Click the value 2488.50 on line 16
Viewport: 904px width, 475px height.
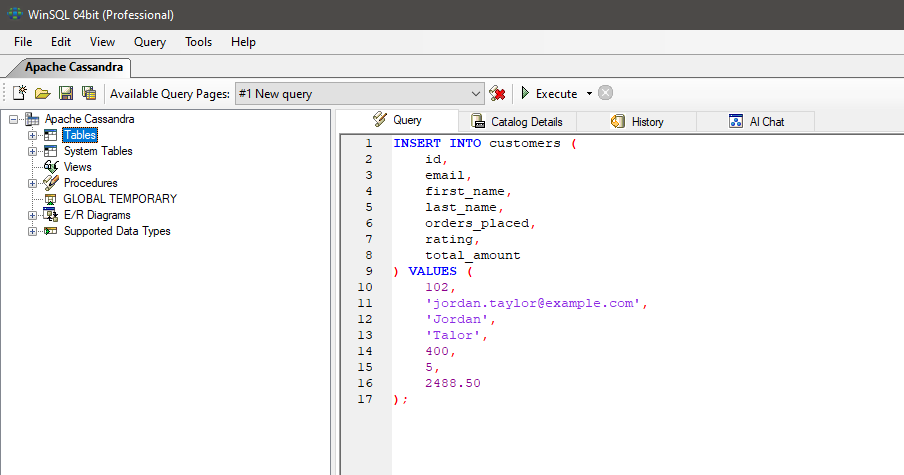453,383
